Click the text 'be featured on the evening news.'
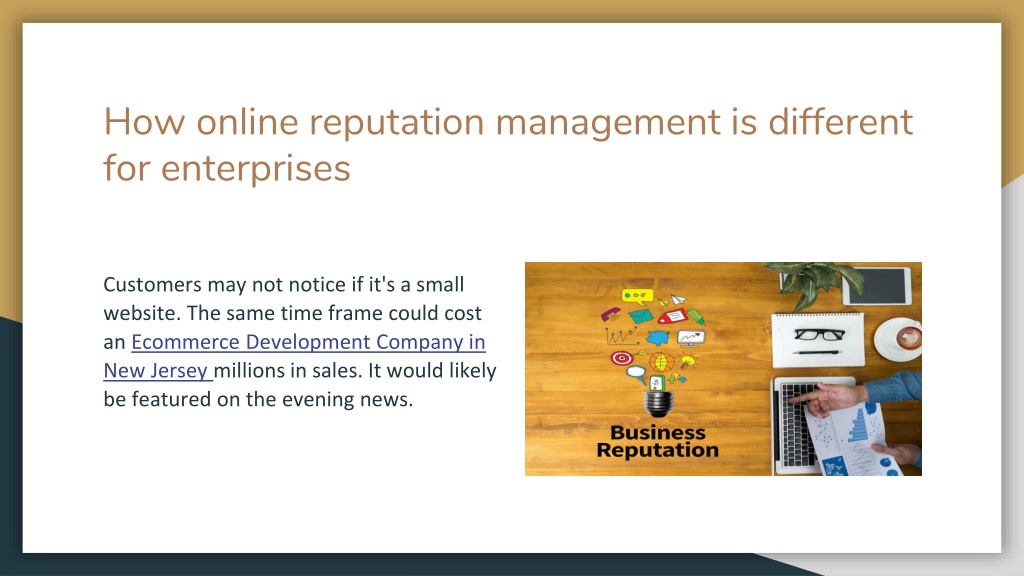Image resolution: width=1024 pixels, height=576 pixels. tap(258, 399)
